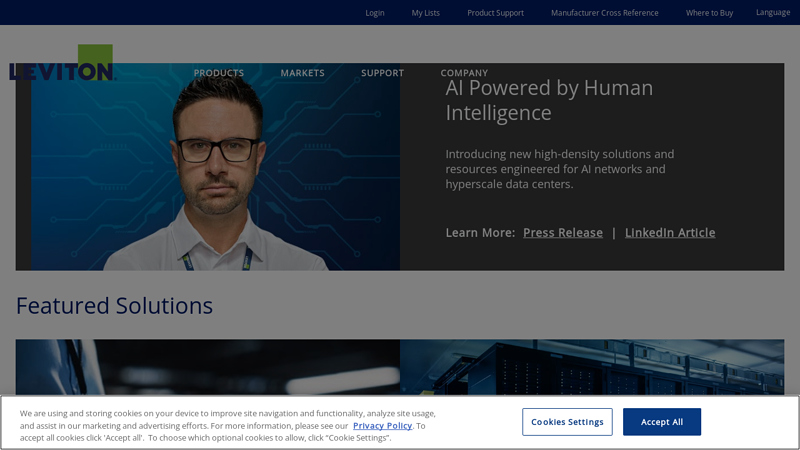Open Cookies Settings
The image size is (800, 450).
[567, 422]
